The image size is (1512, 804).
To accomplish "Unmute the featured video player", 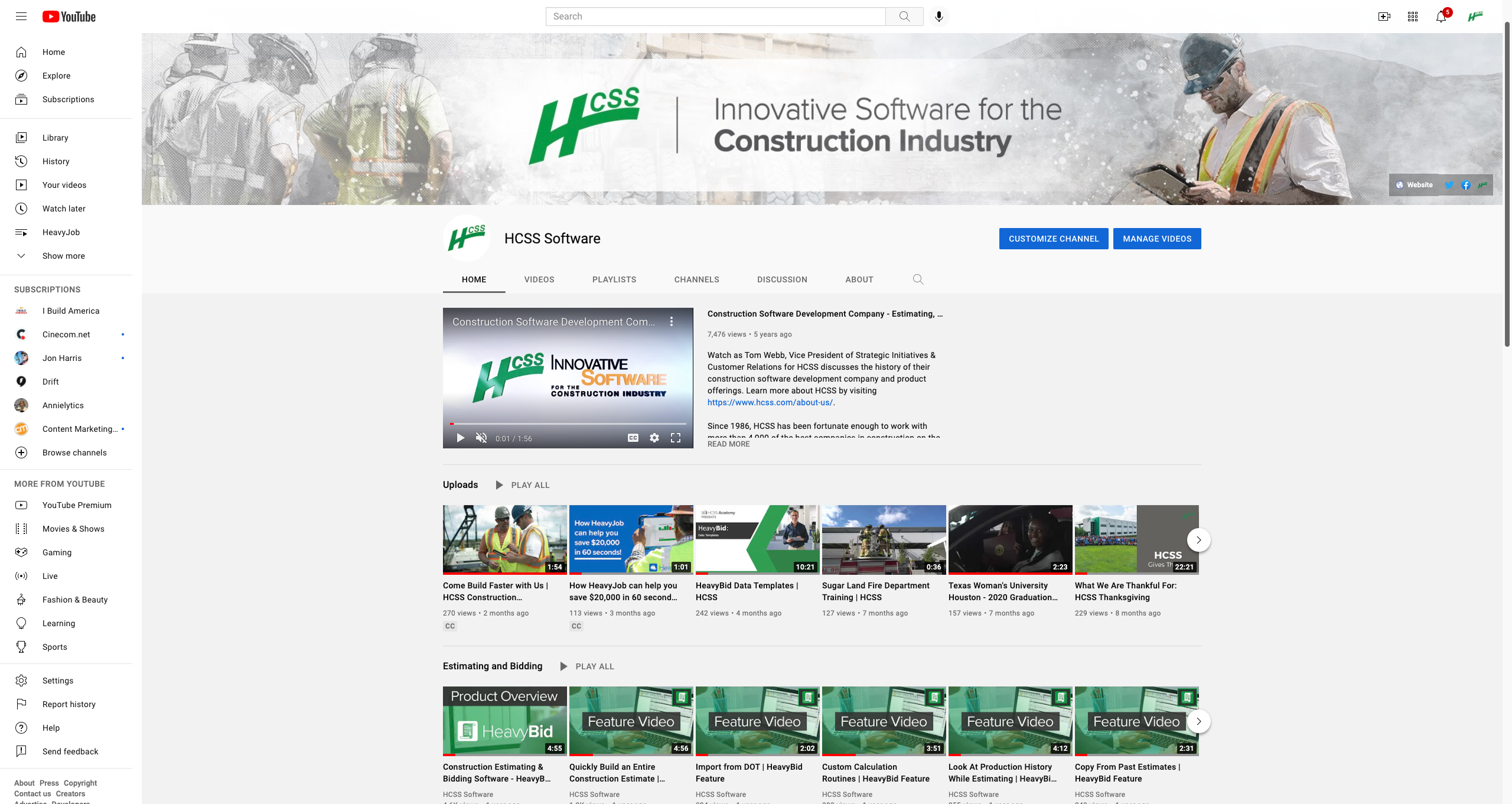I will coord(481,438).
